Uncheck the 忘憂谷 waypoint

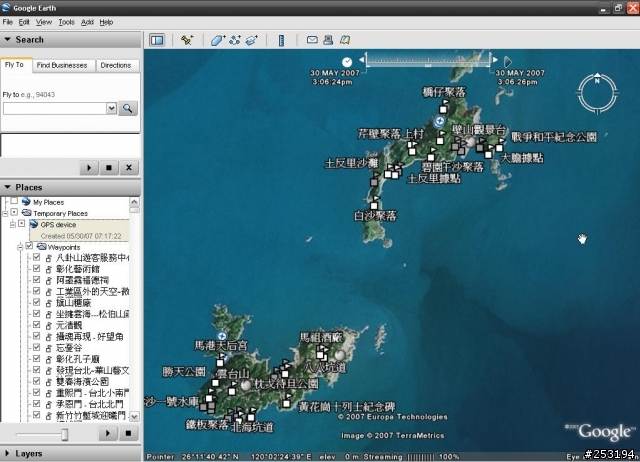pyautogui.click(x=36, y=347)
